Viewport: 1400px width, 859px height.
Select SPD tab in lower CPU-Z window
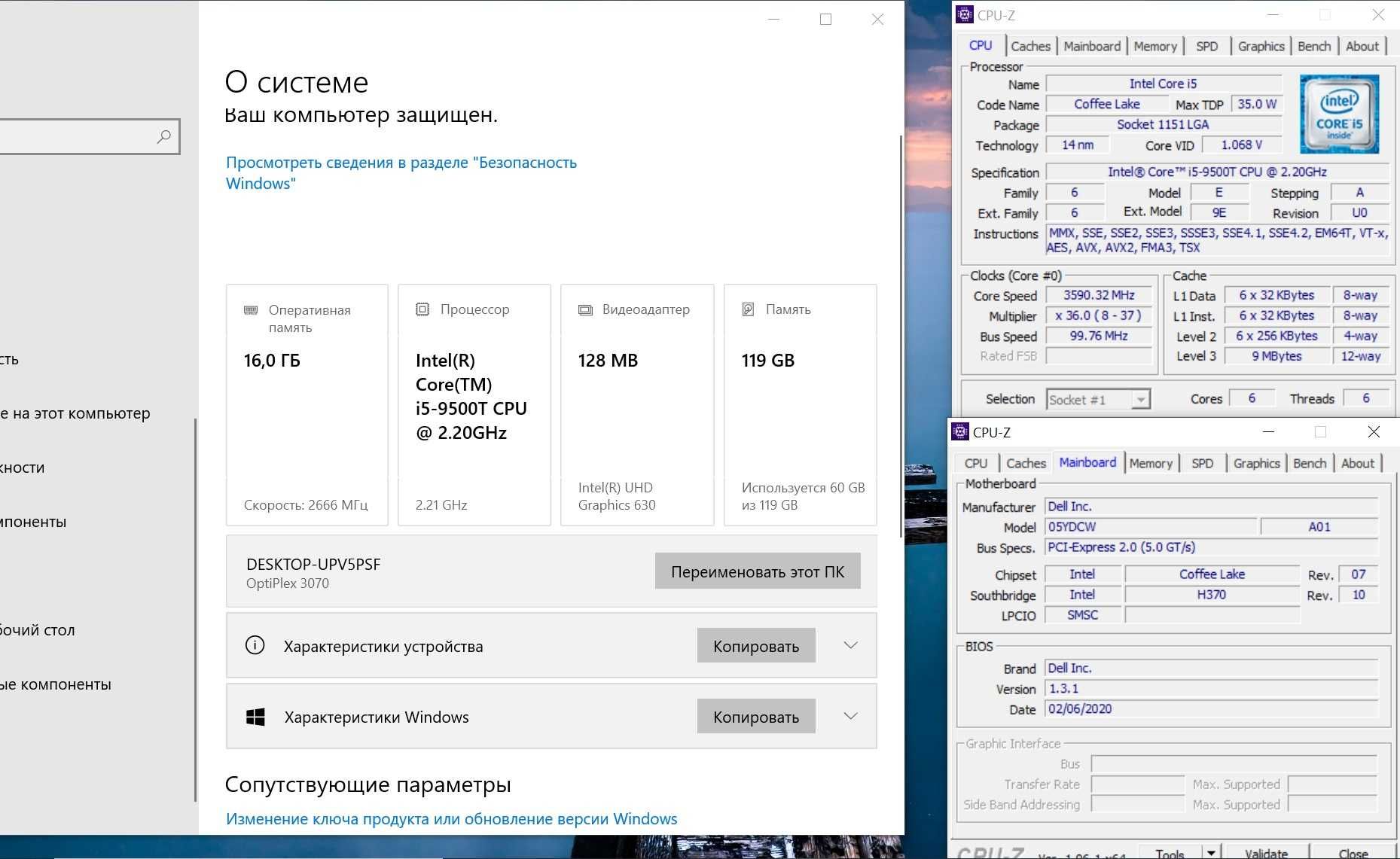click(x=1202, y=463)
